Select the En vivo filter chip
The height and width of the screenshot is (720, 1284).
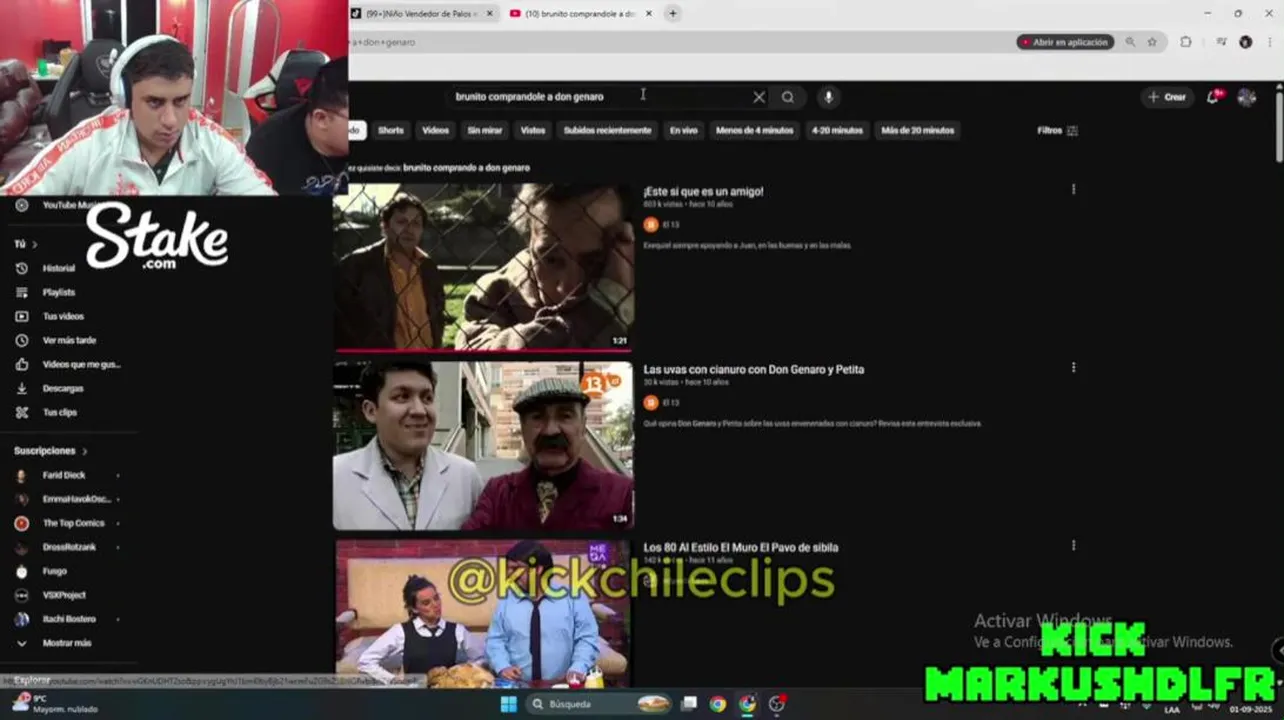[684, 130]
